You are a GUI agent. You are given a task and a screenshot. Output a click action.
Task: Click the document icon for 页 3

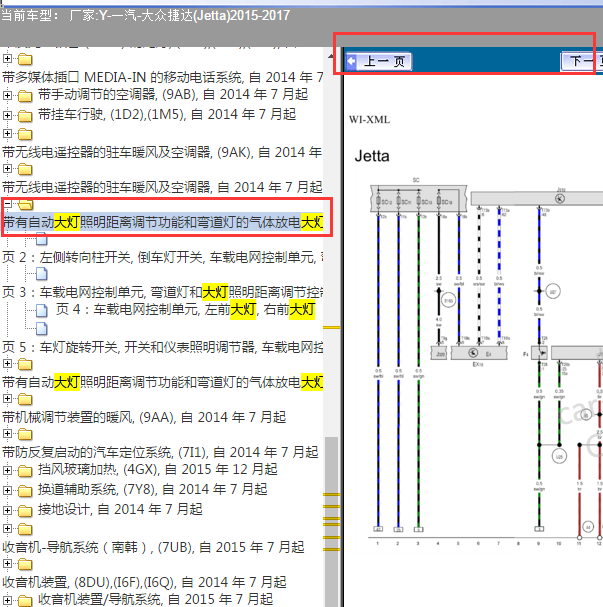click(x=42, y=274)
